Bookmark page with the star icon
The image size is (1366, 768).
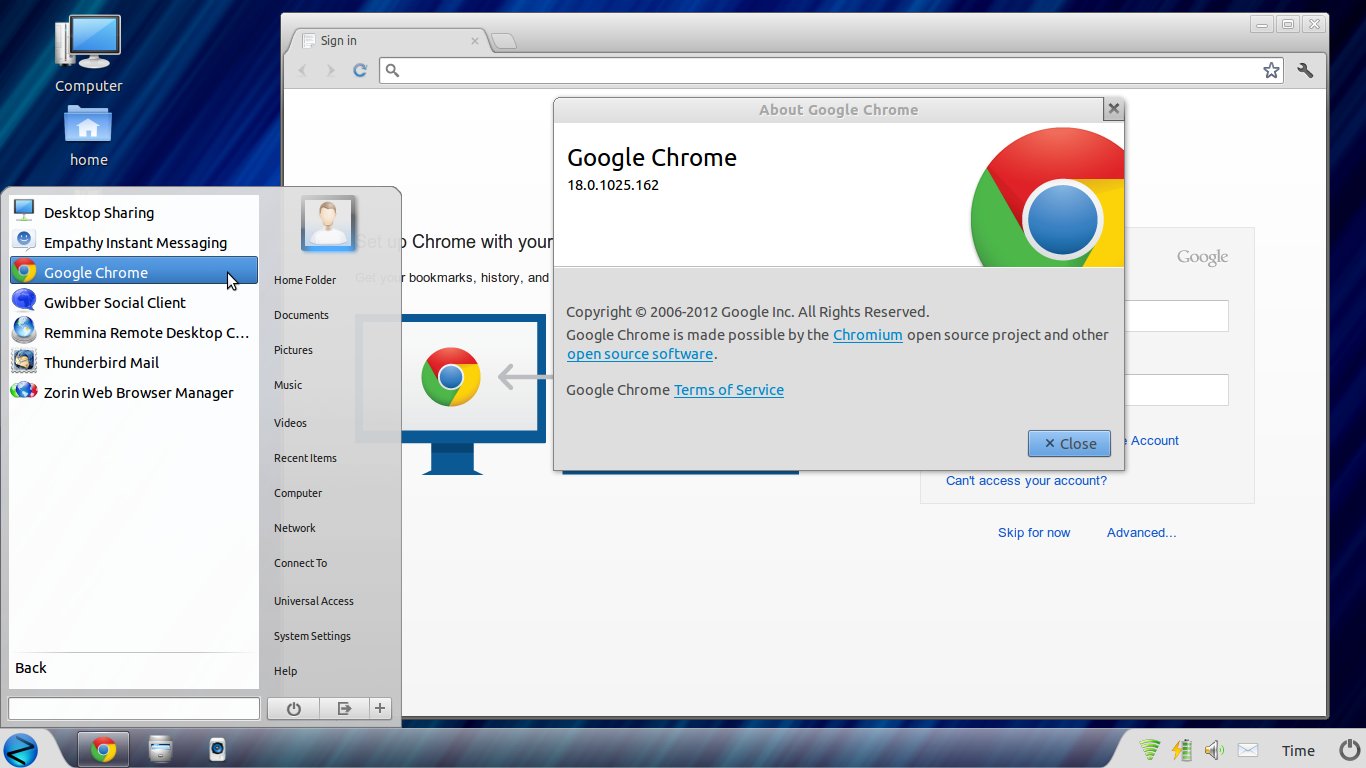coord(1271,70)
